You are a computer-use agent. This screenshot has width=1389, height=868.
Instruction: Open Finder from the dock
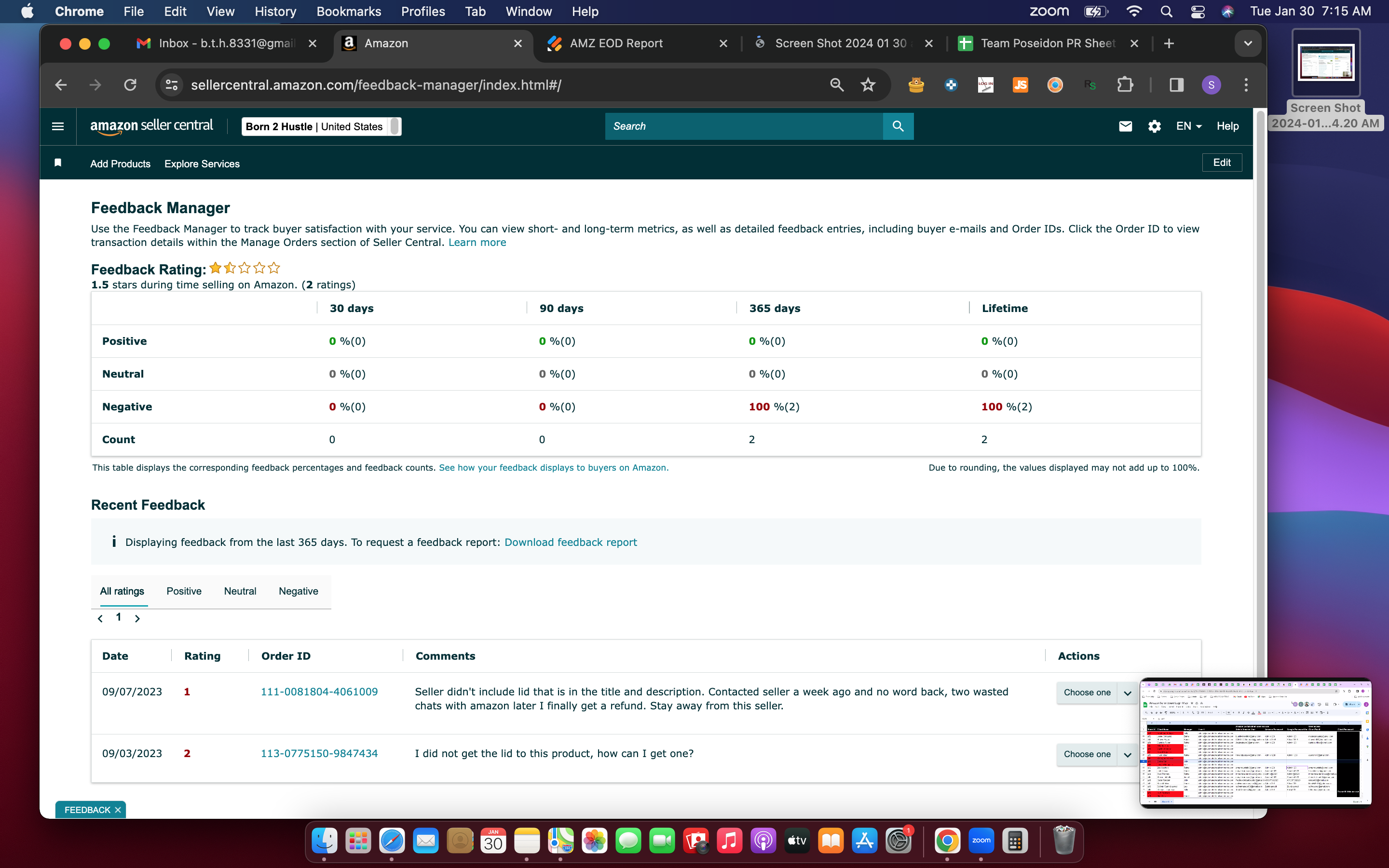click(324, 841)
